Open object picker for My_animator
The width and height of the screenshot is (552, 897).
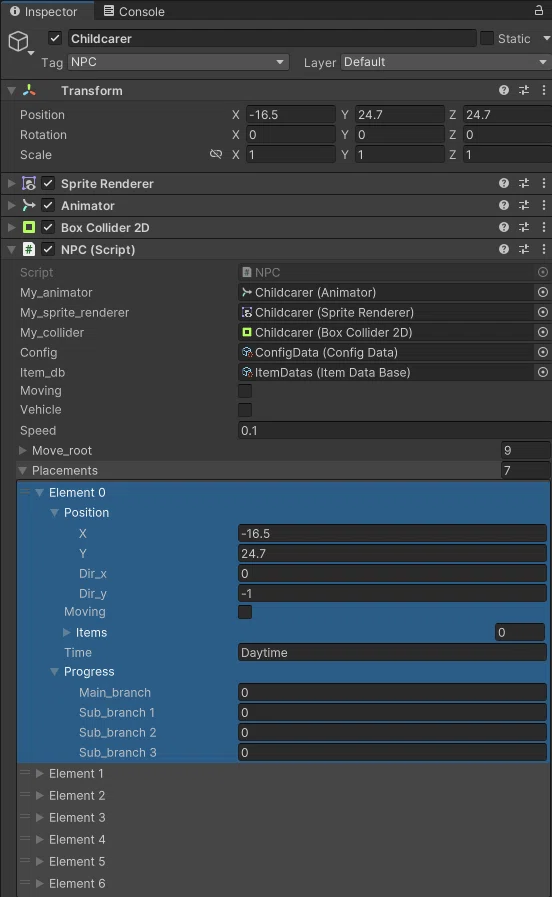point(542,292)
